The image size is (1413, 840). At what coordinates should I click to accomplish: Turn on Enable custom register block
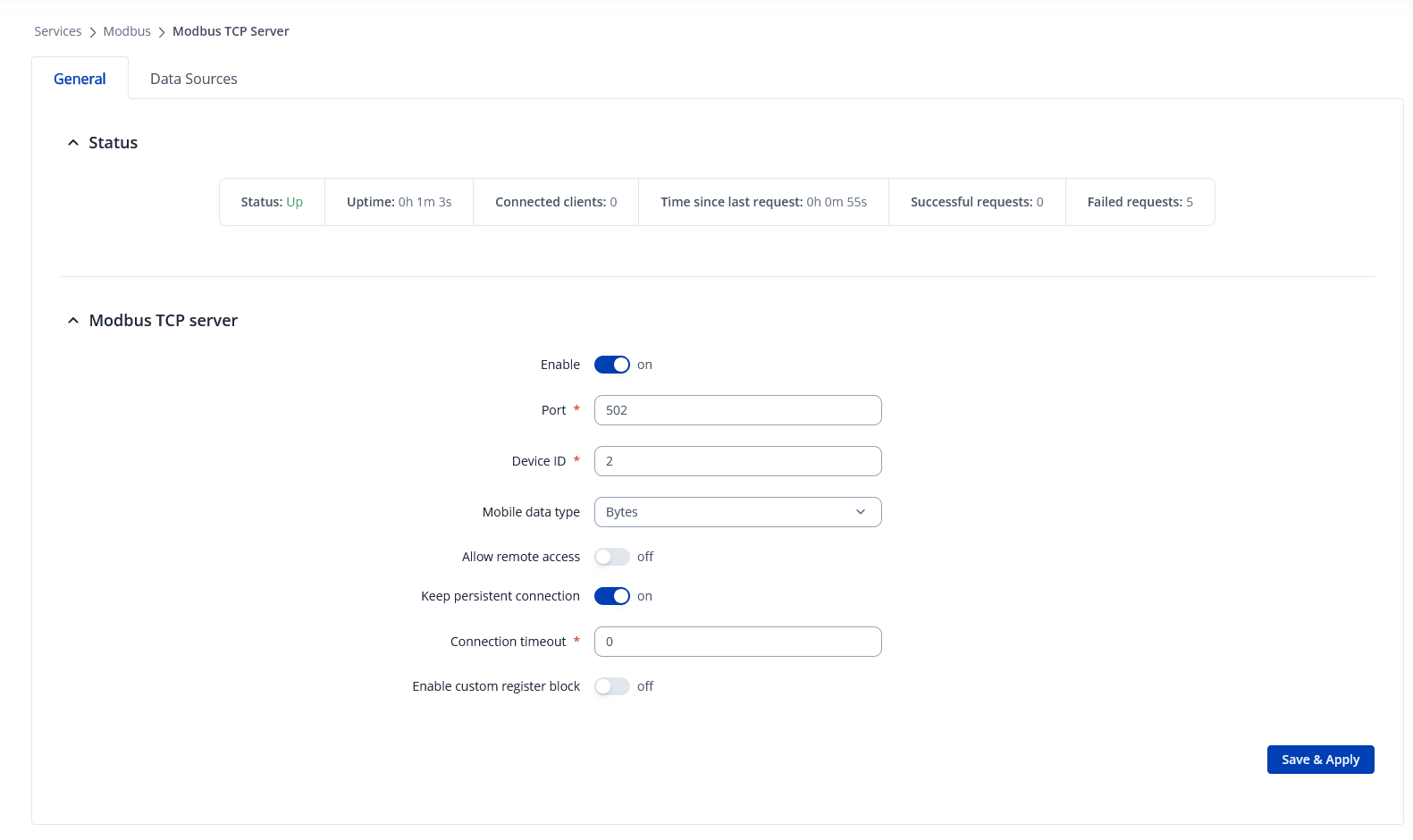(x=612, y=686)
